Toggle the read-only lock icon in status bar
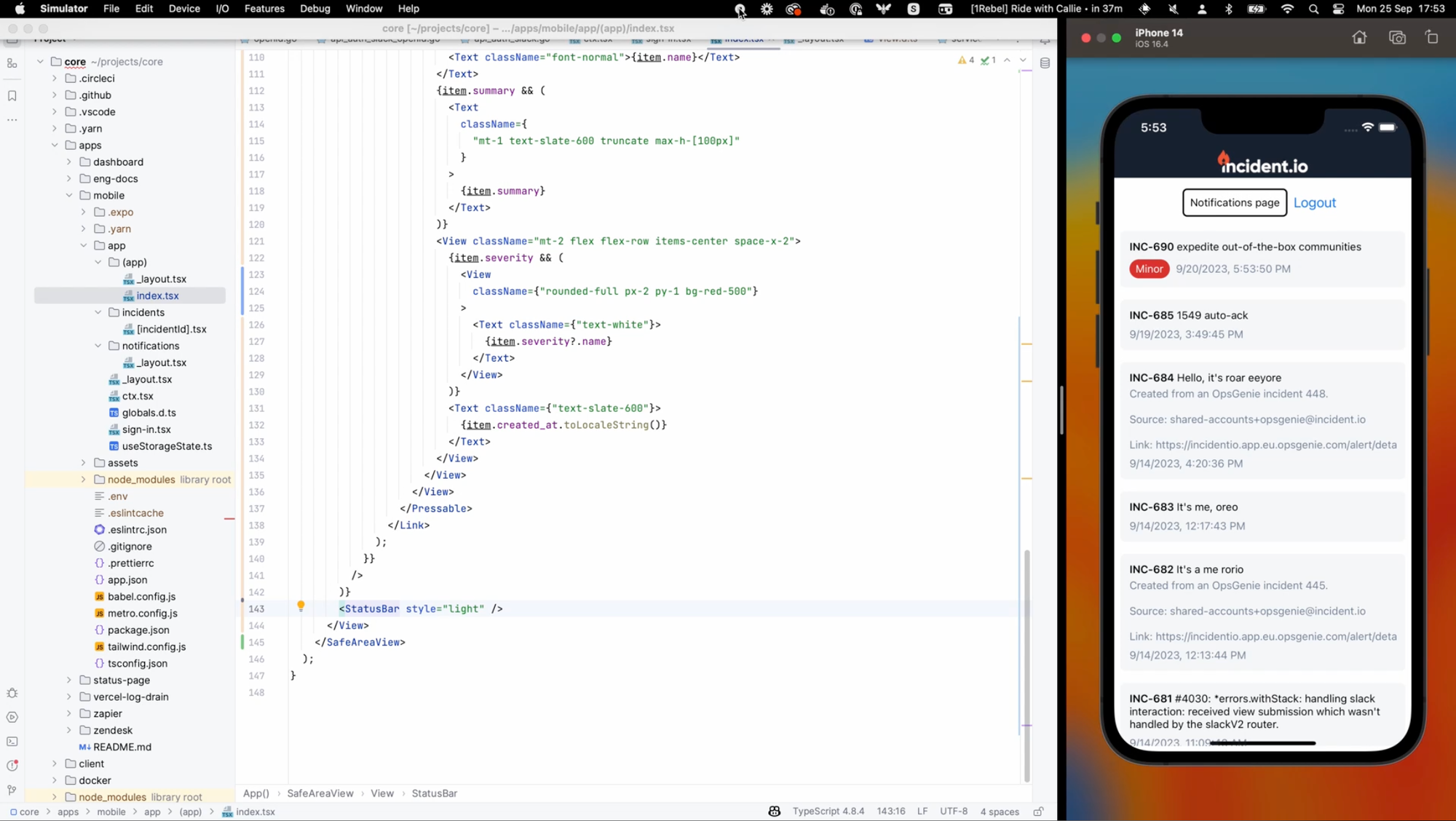 click(1038, 812)
